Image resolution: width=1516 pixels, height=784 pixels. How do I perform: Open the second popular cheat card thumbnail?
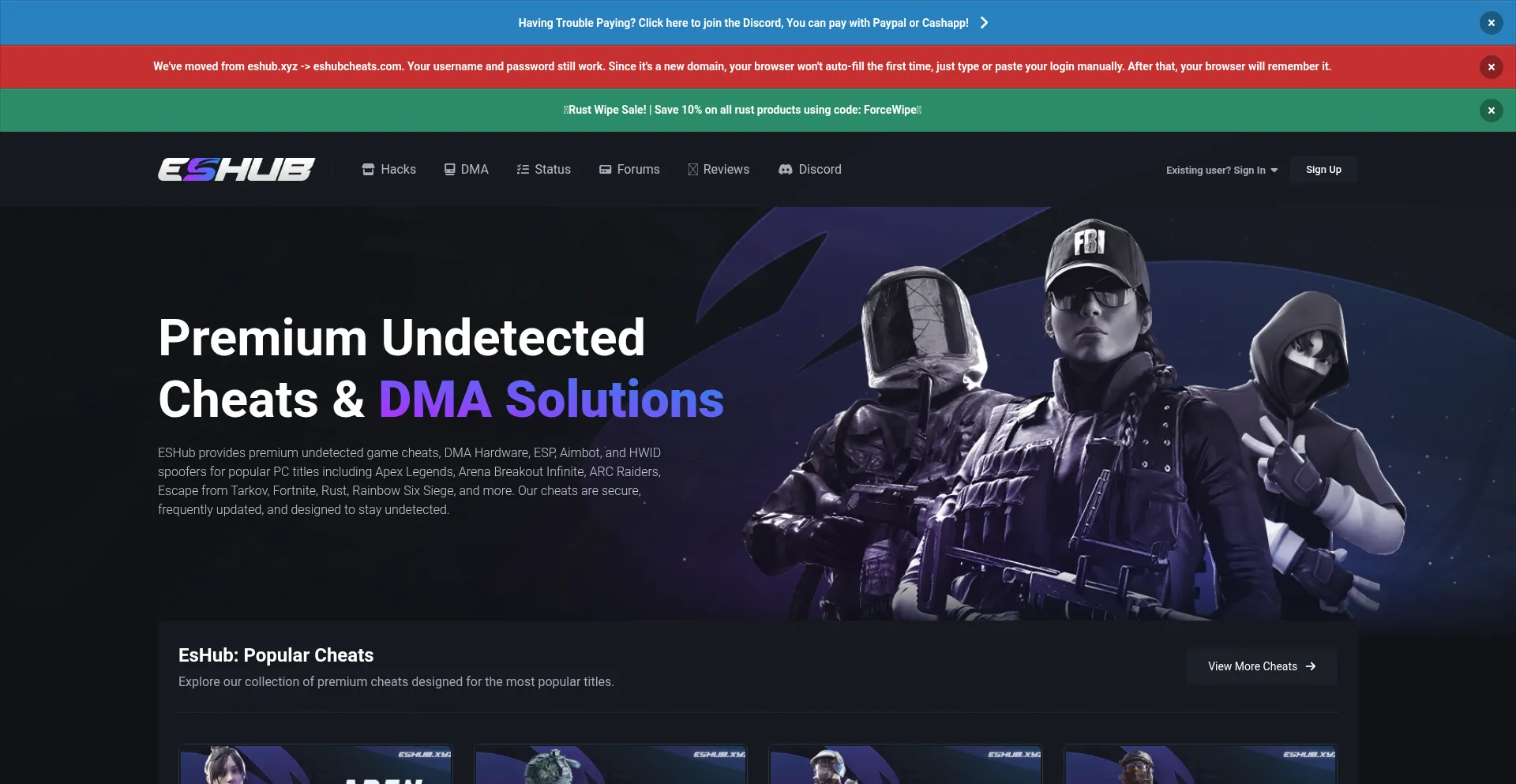tap(610, 764)
